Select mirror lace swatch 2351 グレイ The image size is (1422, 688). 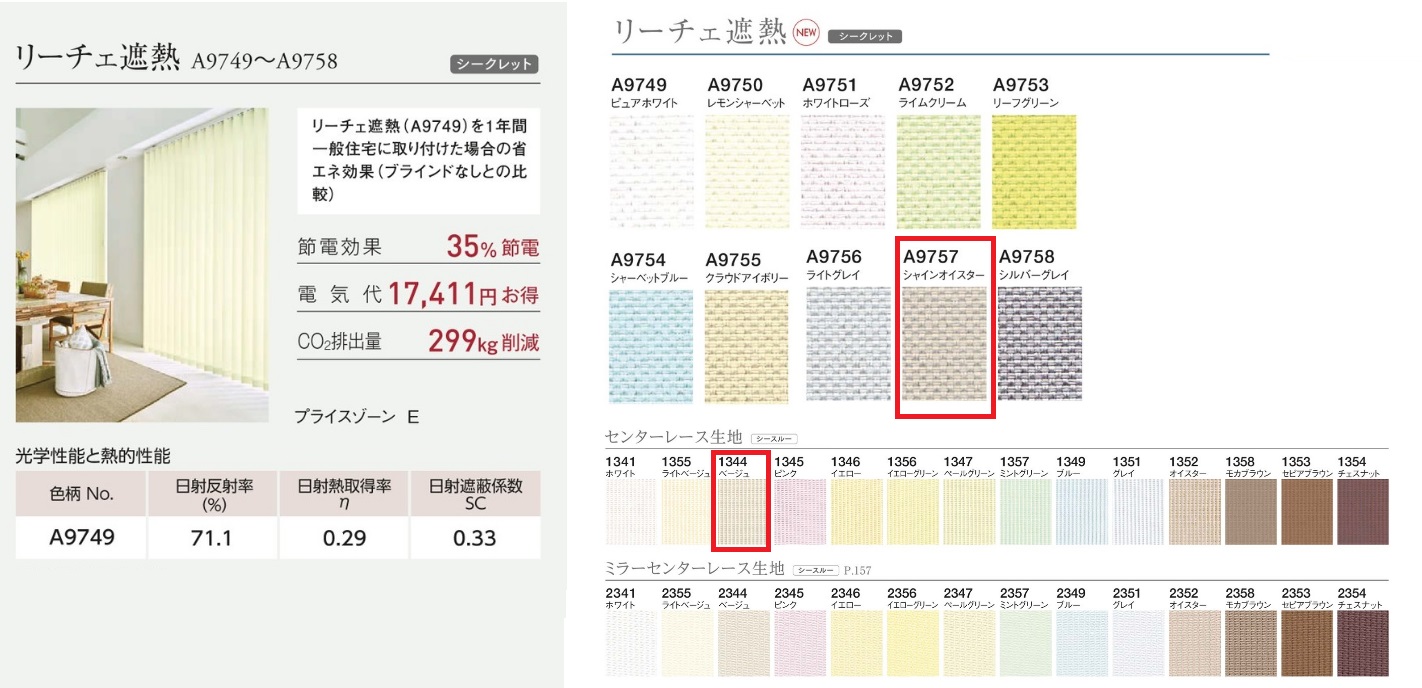click(x=1138, y=643)
